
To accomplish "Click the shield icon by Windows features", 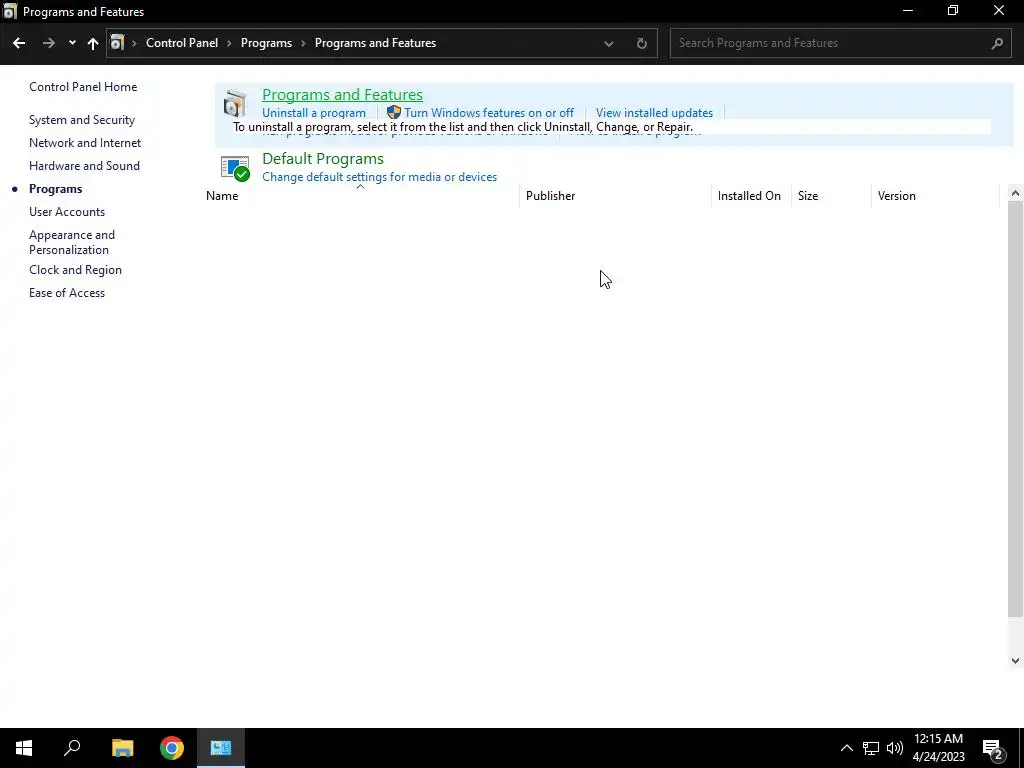I will (x=393, y=112).
